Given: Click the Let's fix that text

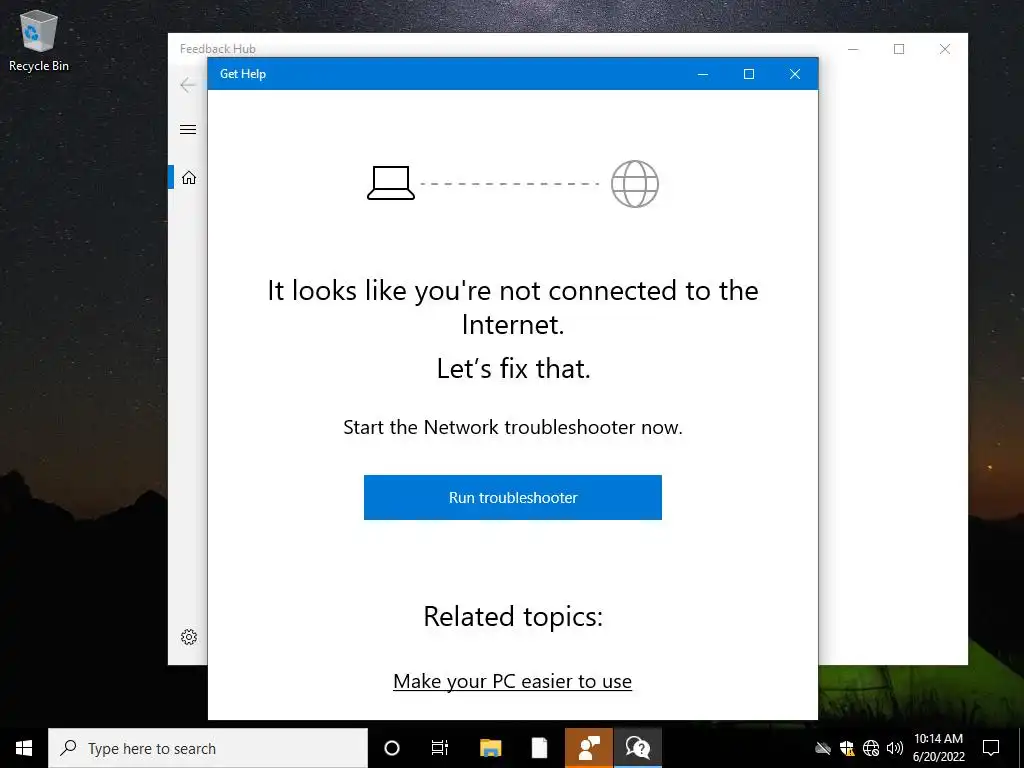Looking at the screenshot, I should click(x=513, y=368).
